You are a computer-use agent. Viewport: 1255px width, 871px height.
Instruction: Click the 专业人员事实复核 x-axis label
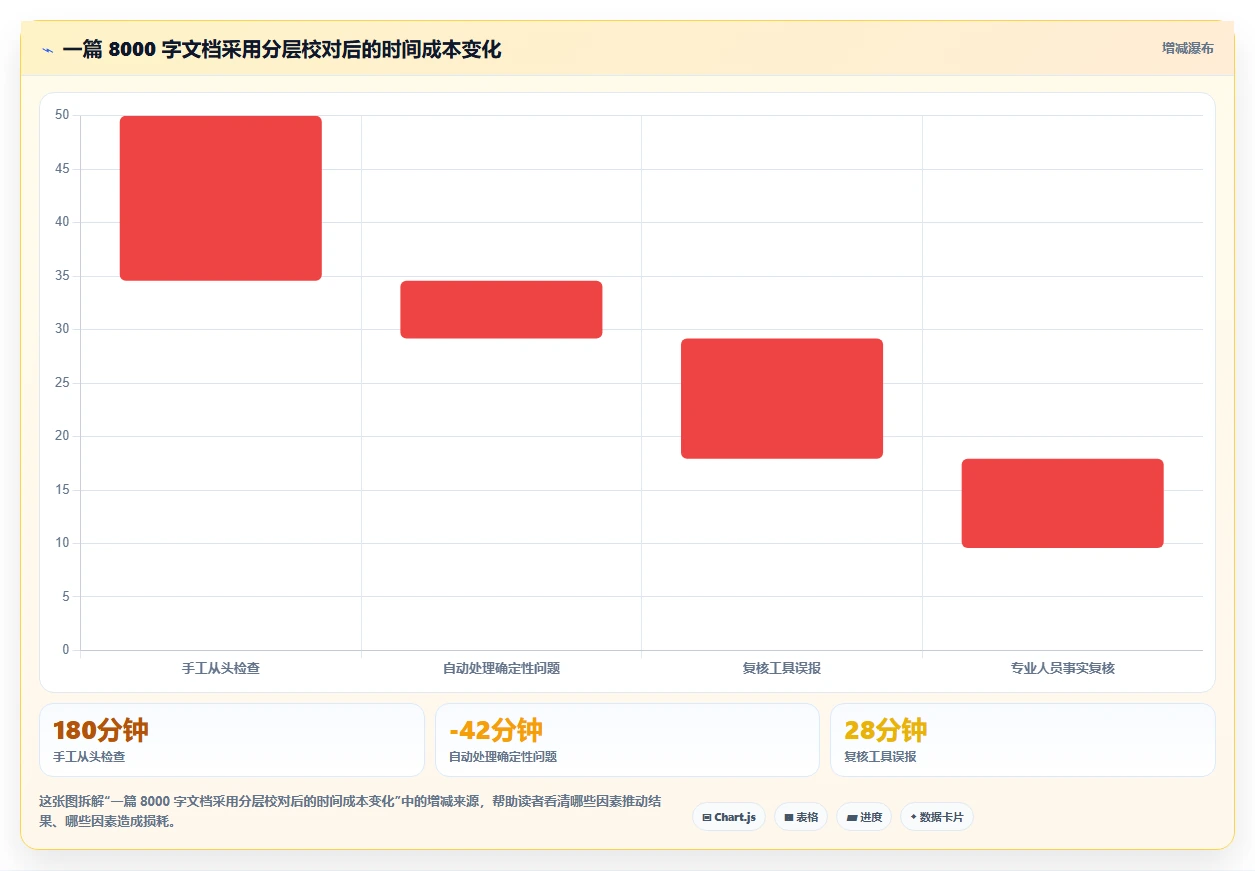tap(1062, 668)
